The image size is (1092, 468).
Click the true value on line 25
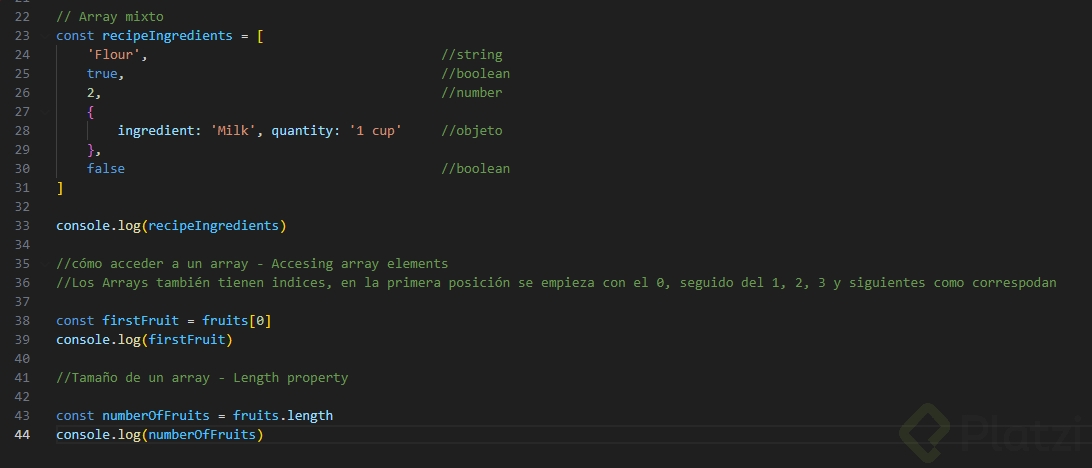pyautogui.click(x=102, y=74)
